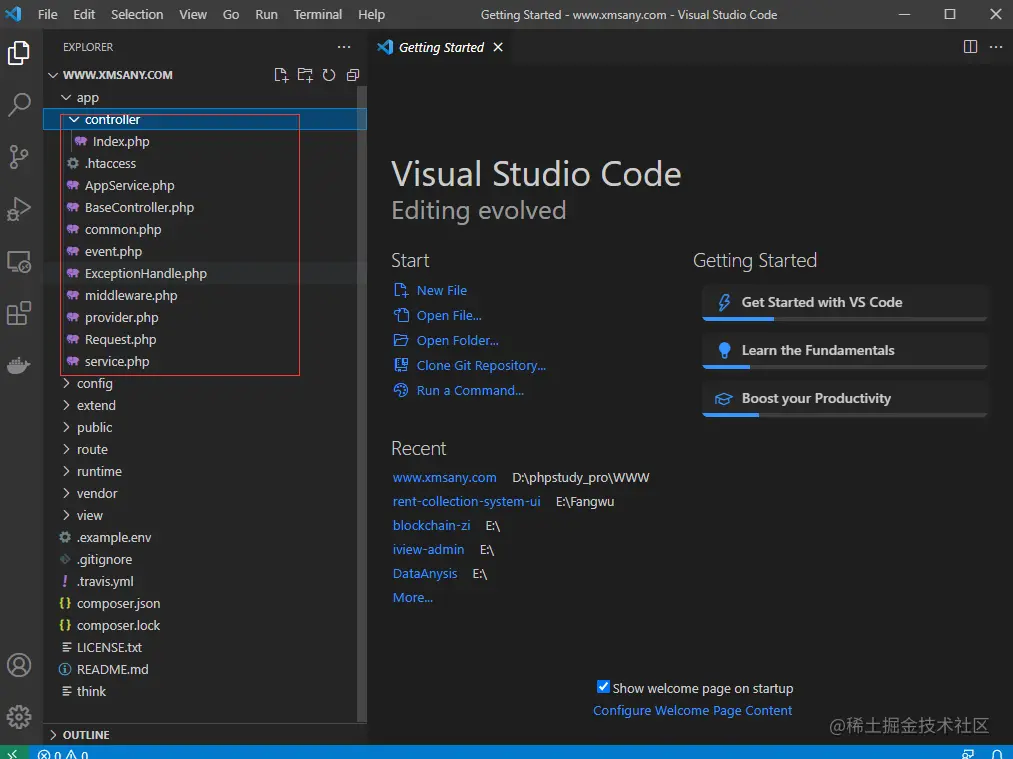Open the Run menu

(x=266, y=14)
